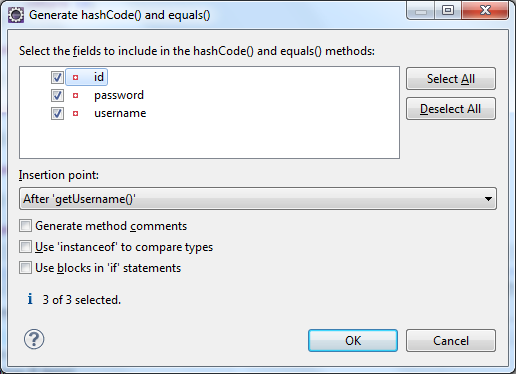Image resolution: width=516 pixels, height=374 pixels.
Task: Enable Generate method comments
Action: (25, 226)
